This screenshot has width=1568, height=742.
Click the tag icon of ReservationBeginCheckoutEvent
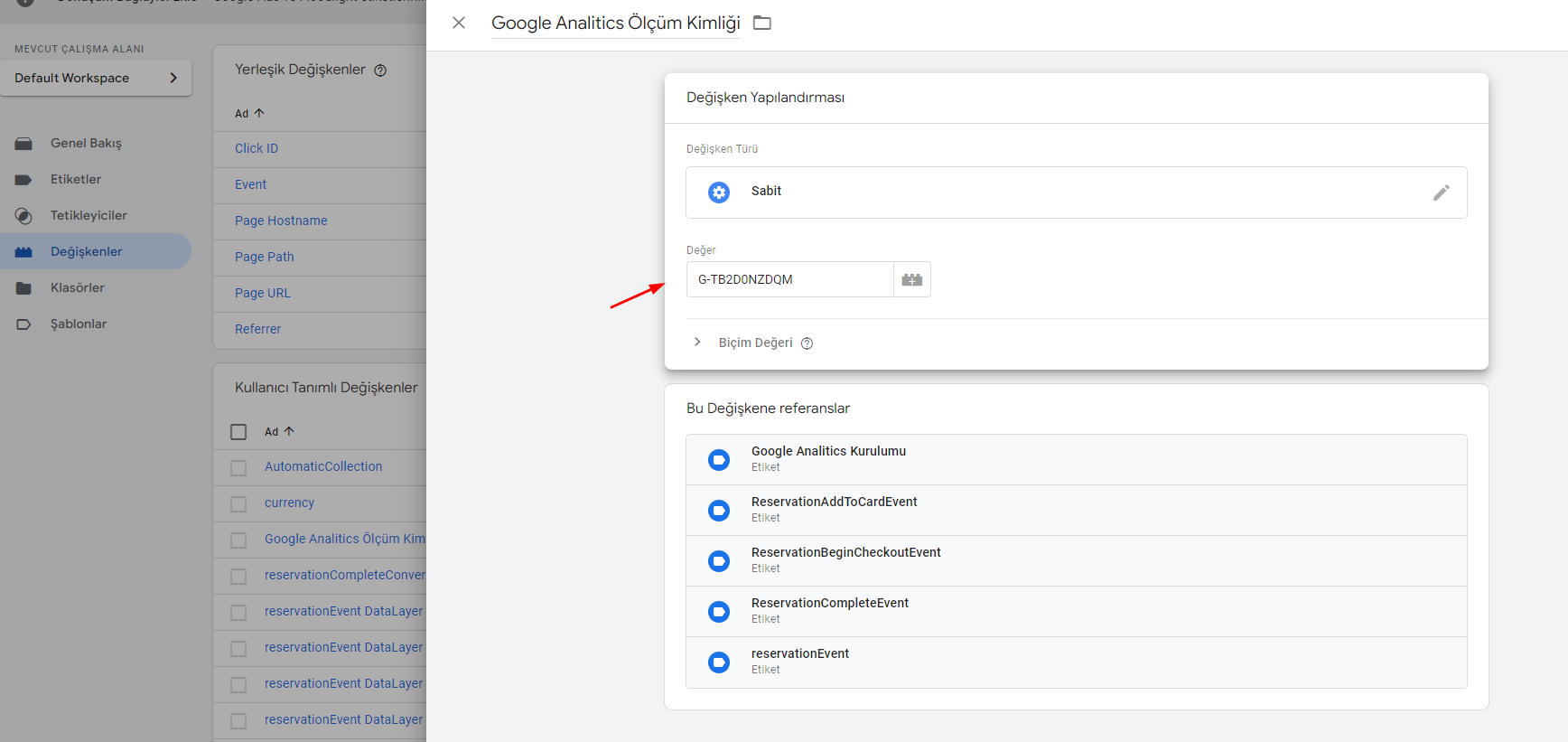[x=719, y=561]
